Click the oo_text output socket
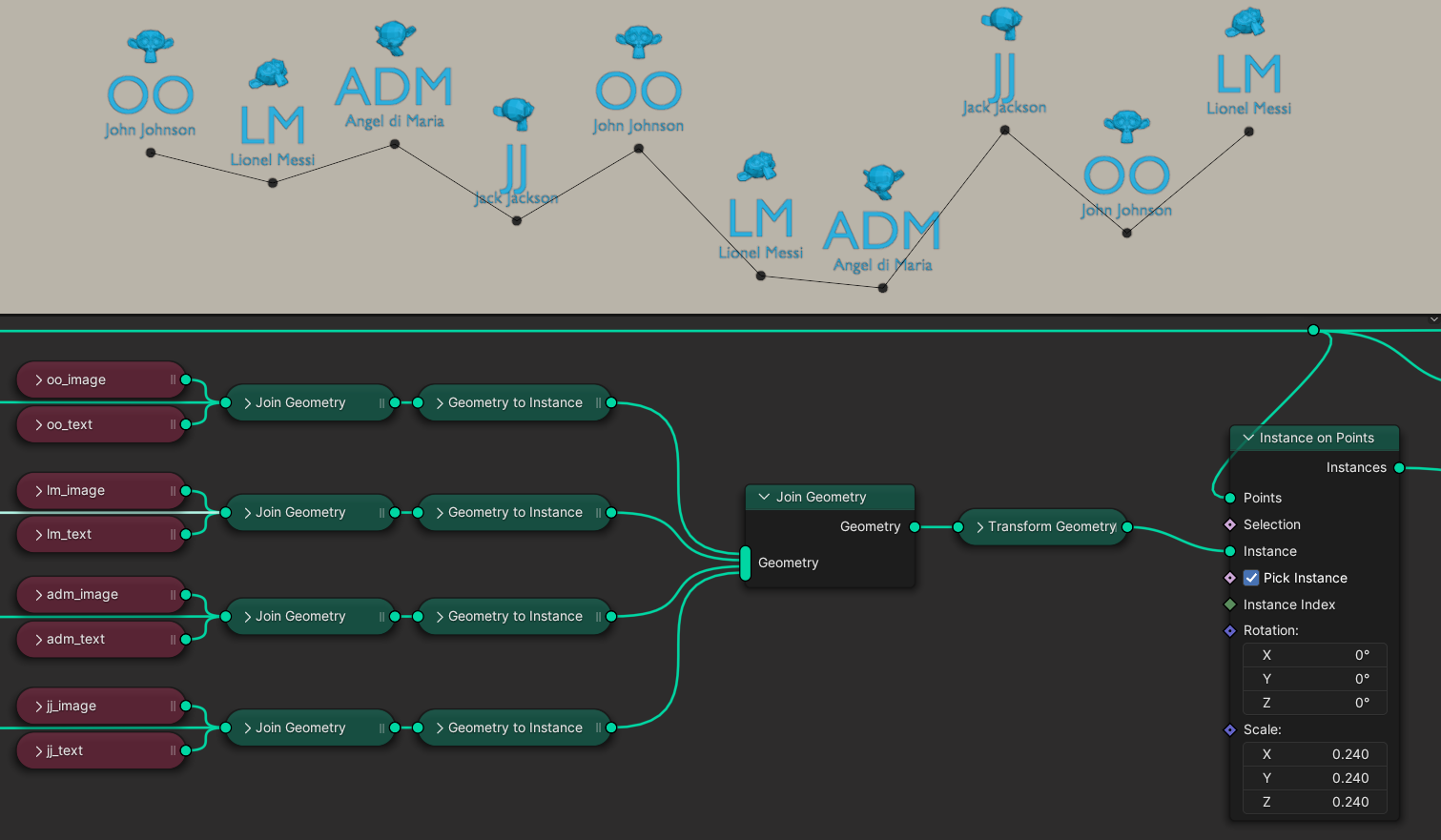The height and width of the screenshot is (840, 1441). [x=186, y=424]
